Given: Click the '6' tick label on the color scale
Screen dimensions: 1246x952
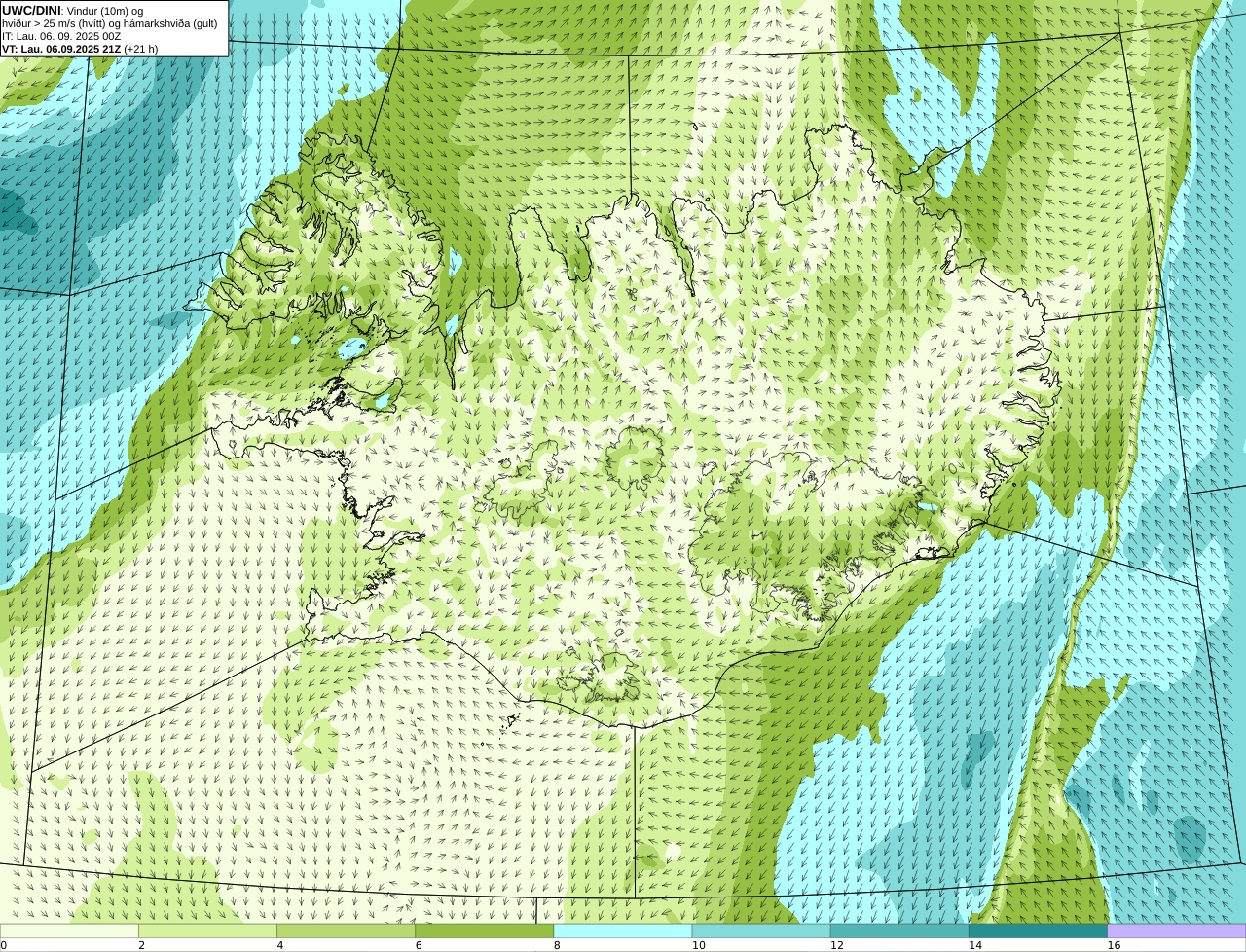Looking at the screenshot, I should click(x=419, y=945).
